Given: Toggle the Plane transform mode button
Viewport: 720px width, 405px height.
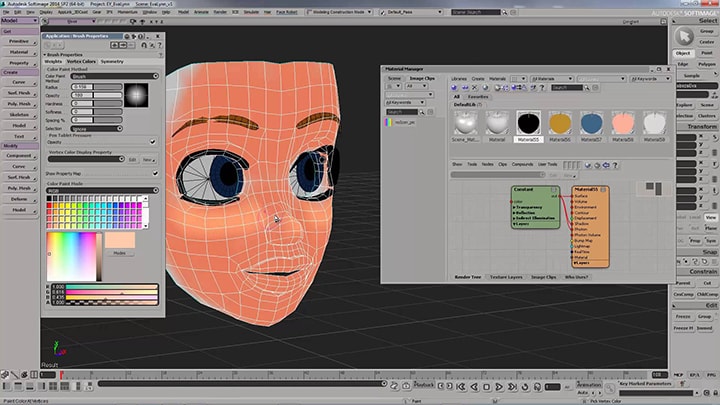Looking at the screenshot, I should click(711, 228).
